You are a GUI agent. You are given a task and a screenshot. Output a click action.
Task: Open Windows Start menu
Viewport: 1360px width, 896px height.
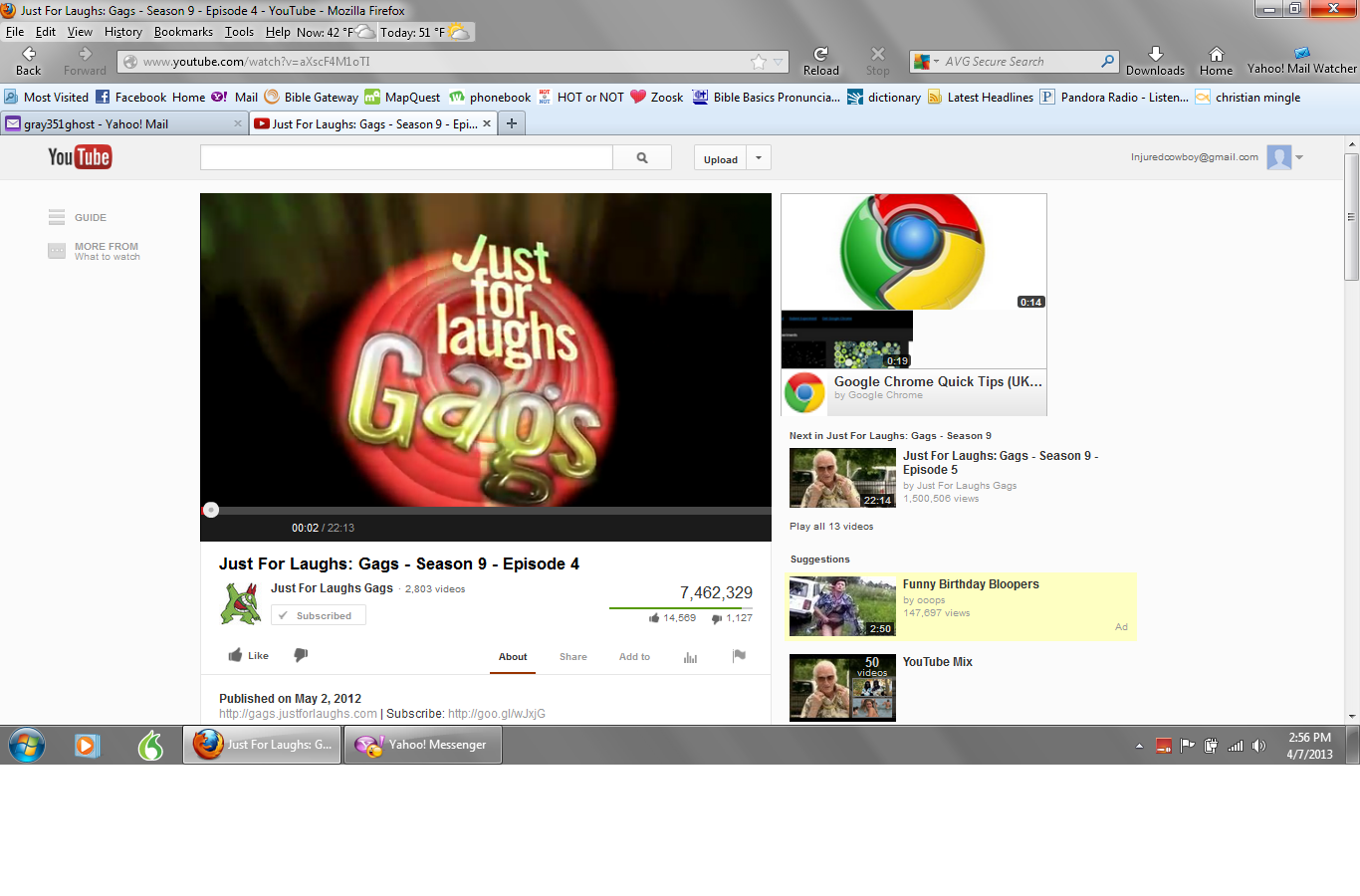tap(27, 745)
